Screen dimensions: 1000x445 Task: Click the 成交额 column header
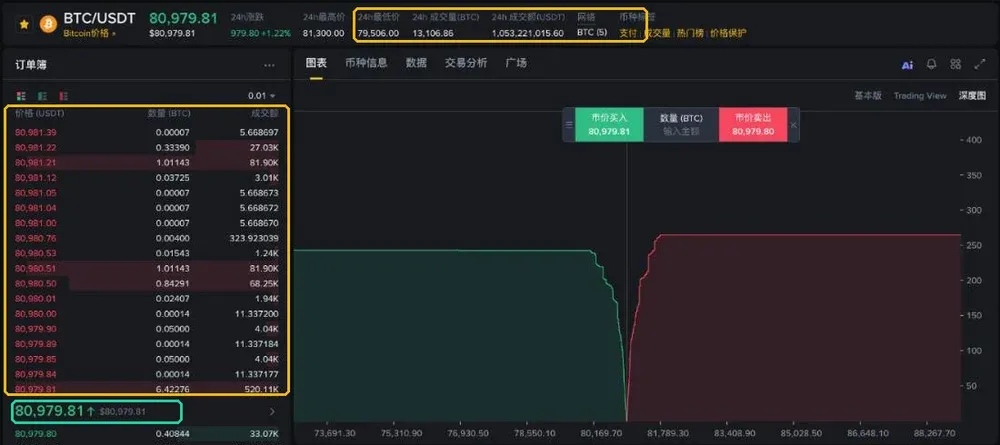265,113
